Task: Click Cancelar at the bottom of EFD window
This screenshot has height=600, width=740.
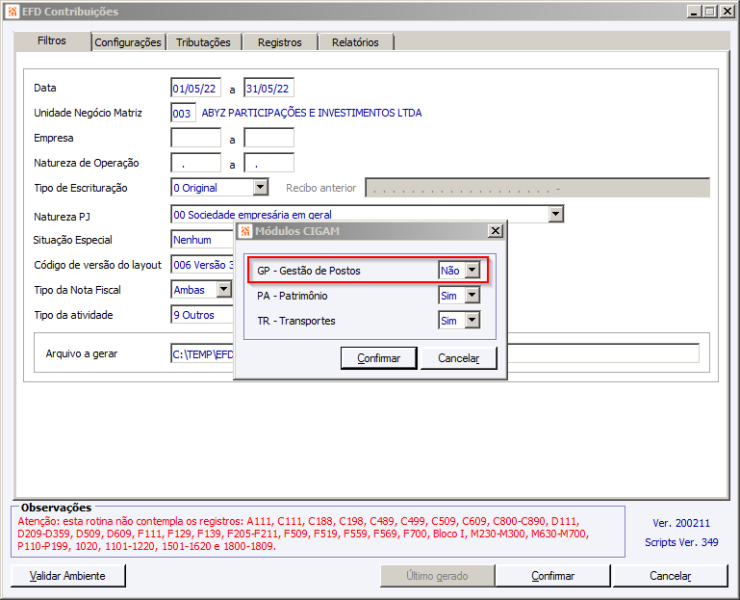Action: coord(670,576)
